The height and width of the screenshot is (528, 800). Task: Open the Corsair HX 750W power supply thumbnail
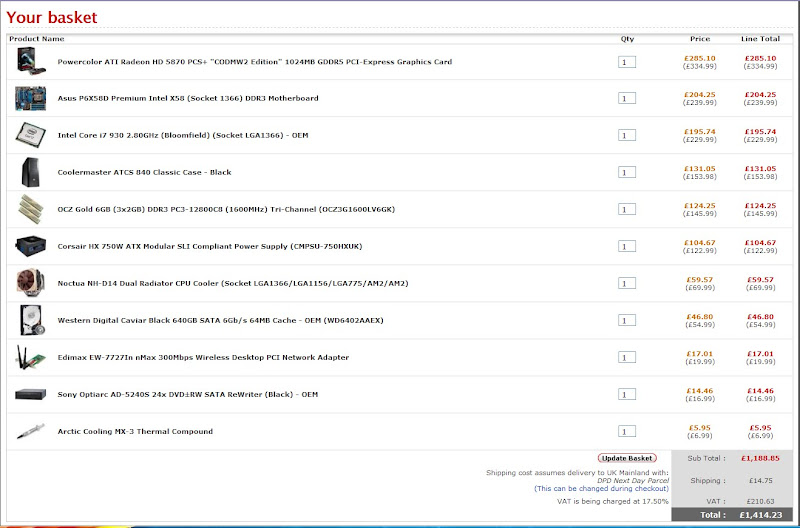point(30,246)
